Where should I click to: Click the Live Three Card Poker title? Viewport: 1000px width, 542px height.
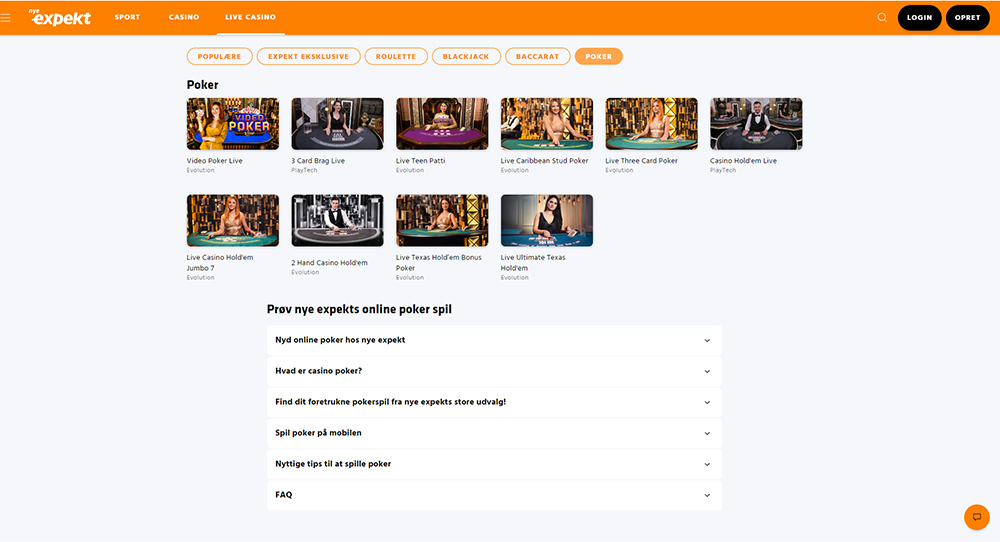[x=642, y=161]
